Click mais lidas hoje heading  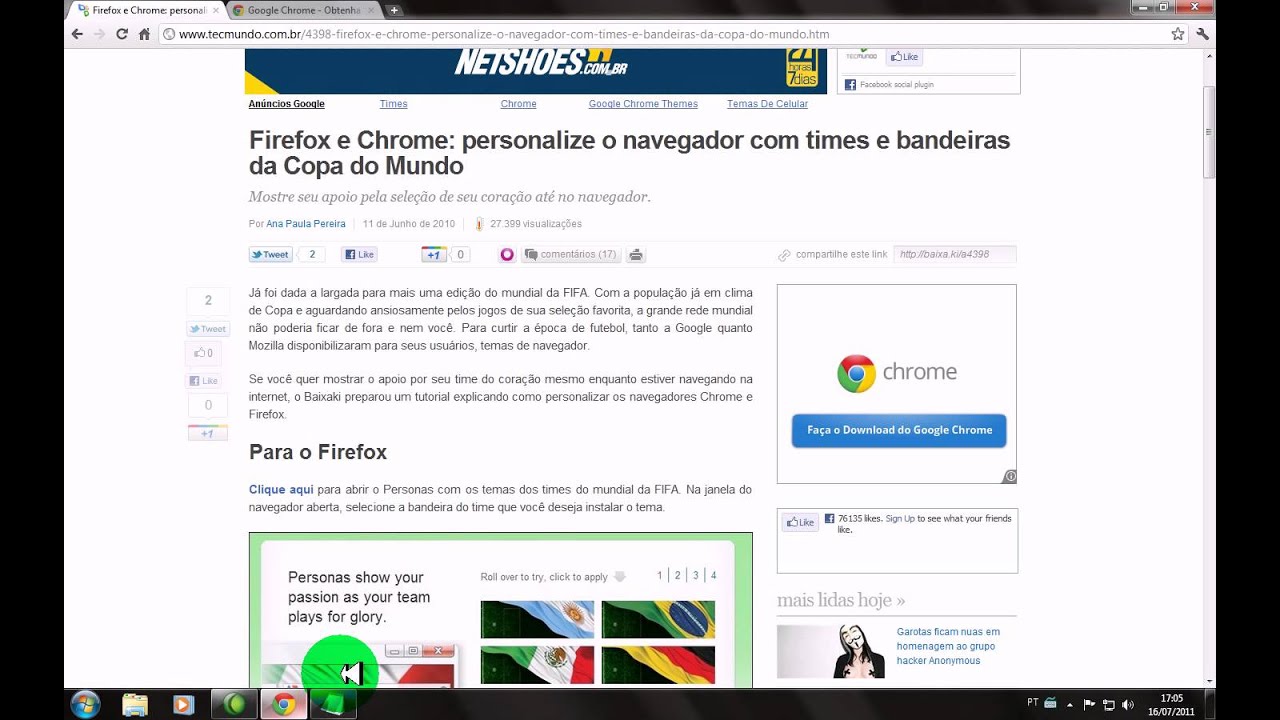841,600
